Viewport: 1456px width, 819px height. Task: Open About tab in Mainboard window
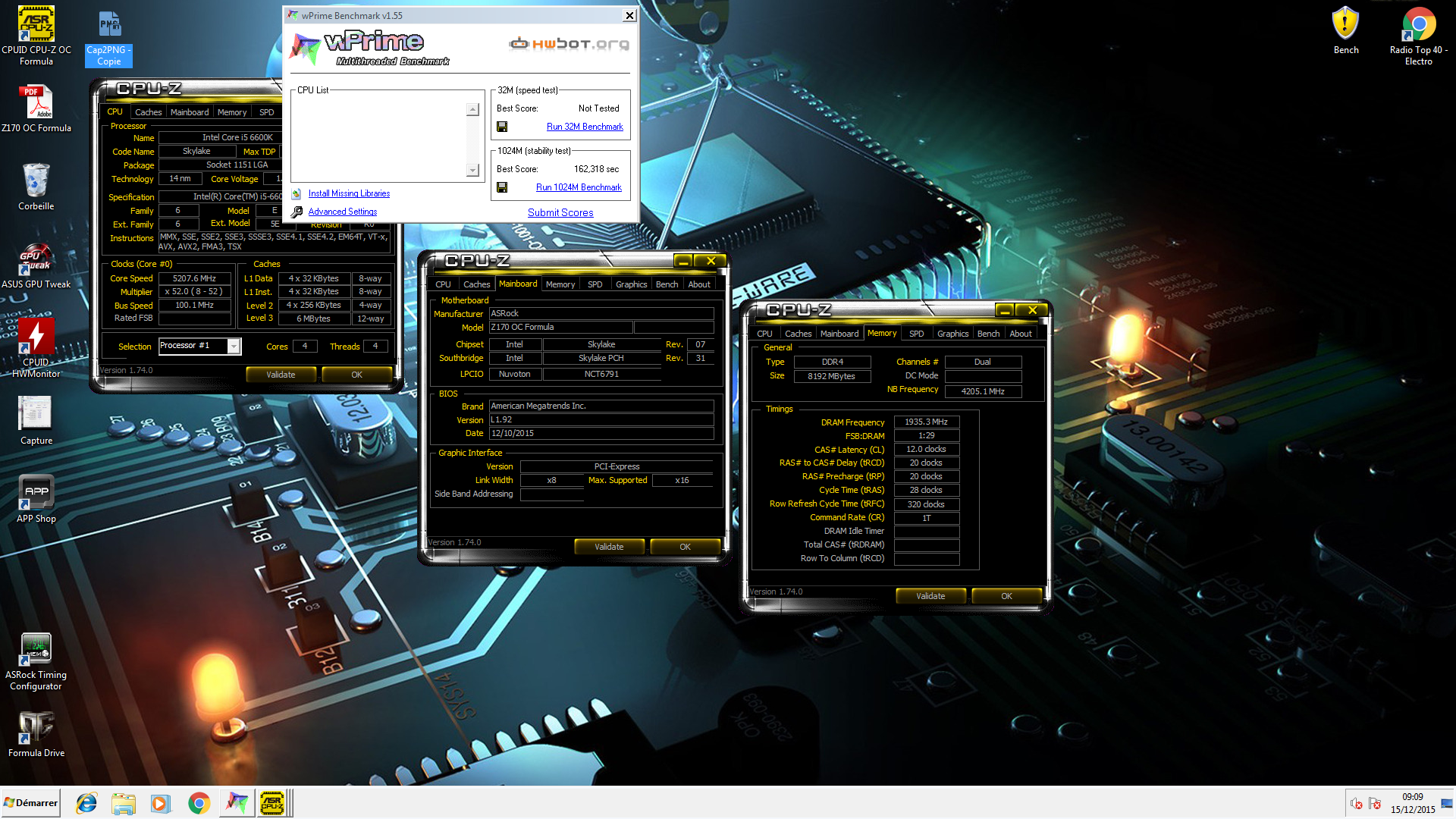pos(699,284)
